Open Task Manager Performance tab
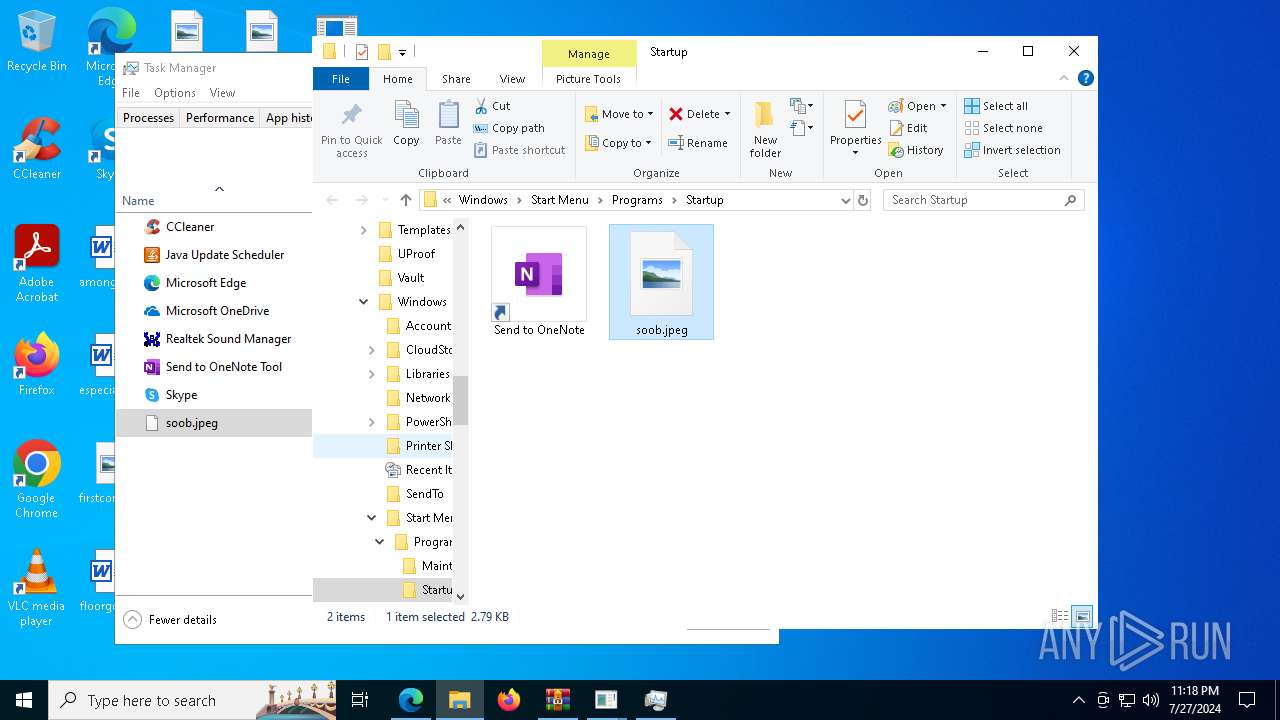The image size is (1280, 720). click(220, 118)
